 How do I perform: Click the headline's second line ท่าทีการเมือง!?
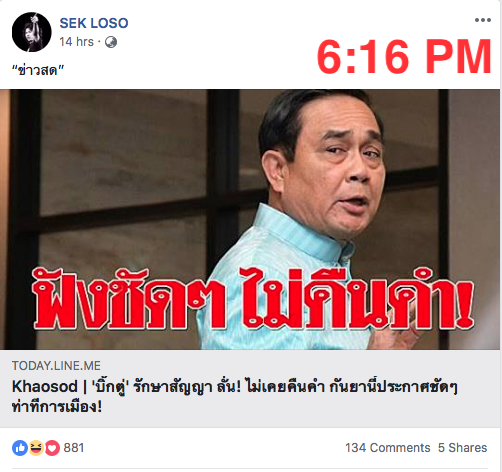(x=57, y=407)
